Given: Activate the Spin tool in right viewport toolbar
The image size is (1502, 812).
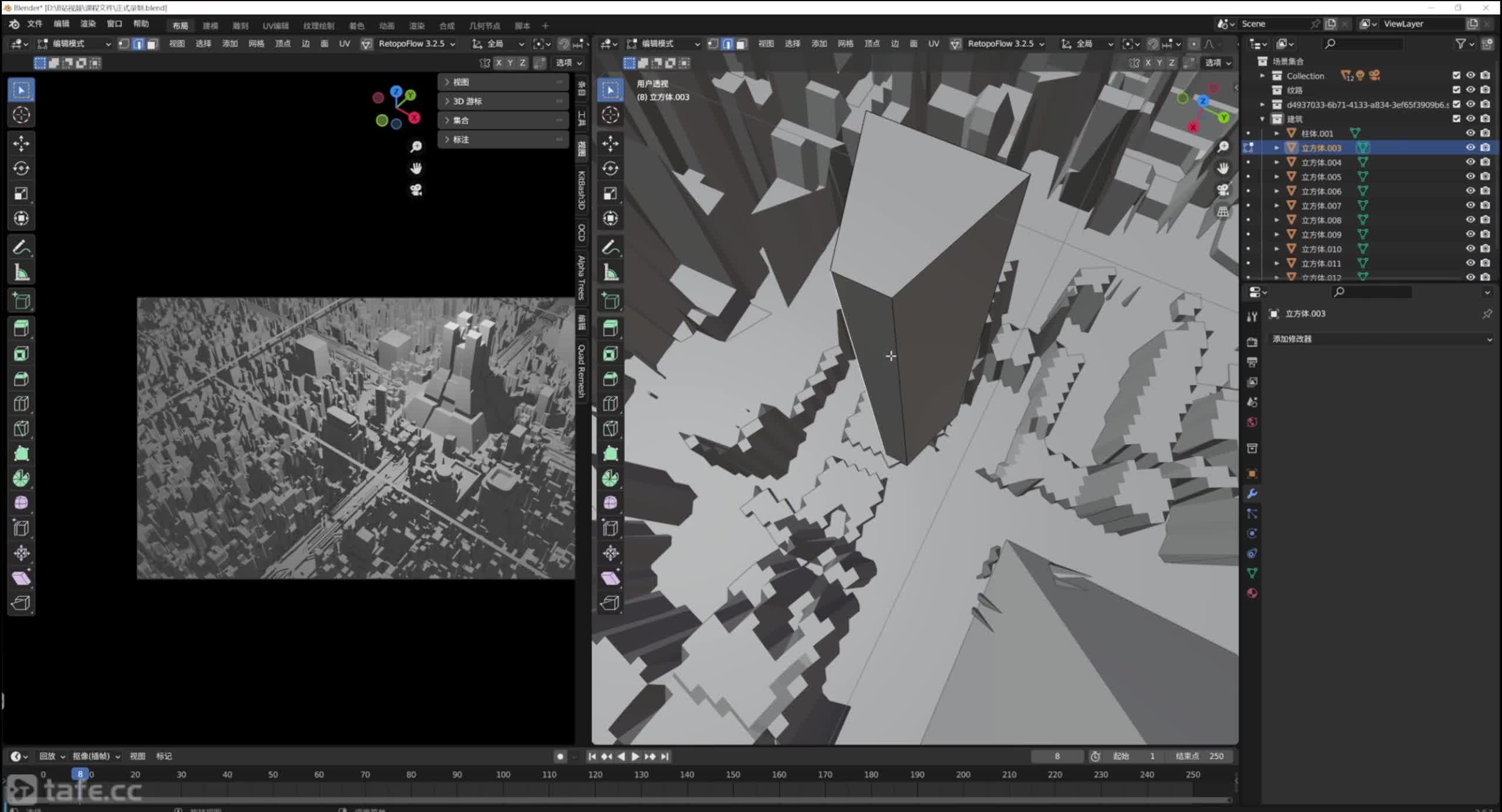Looking at the screenshot, I should coord(610,479).
